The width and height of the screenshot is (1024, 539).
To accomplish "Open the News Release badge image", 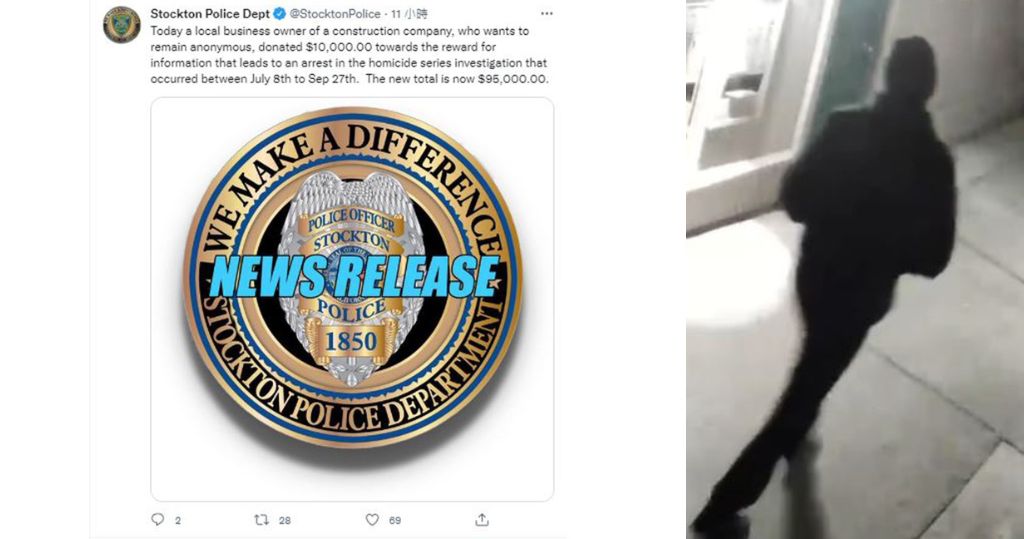I will click(352, 299).
